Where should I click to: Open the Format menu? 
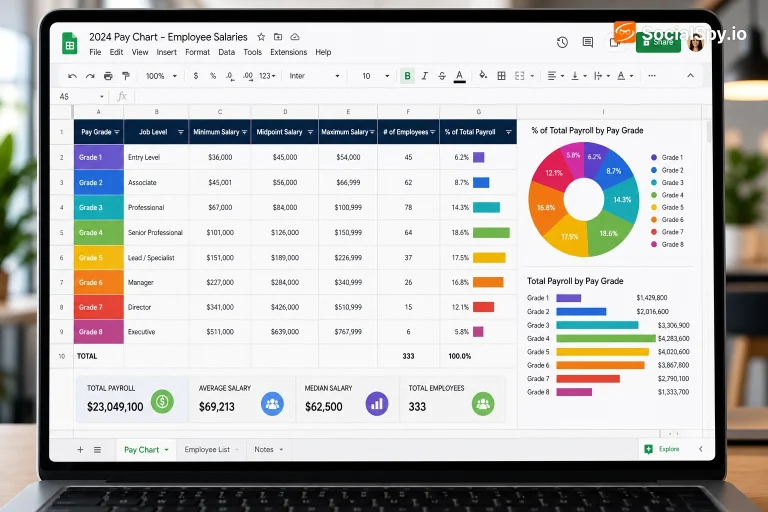[197, 52]
